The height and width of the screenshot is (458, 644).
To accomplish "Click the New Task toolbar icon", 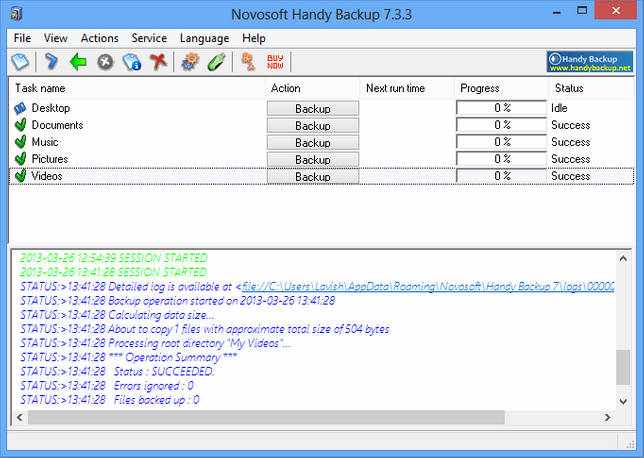I will point(20,62).
